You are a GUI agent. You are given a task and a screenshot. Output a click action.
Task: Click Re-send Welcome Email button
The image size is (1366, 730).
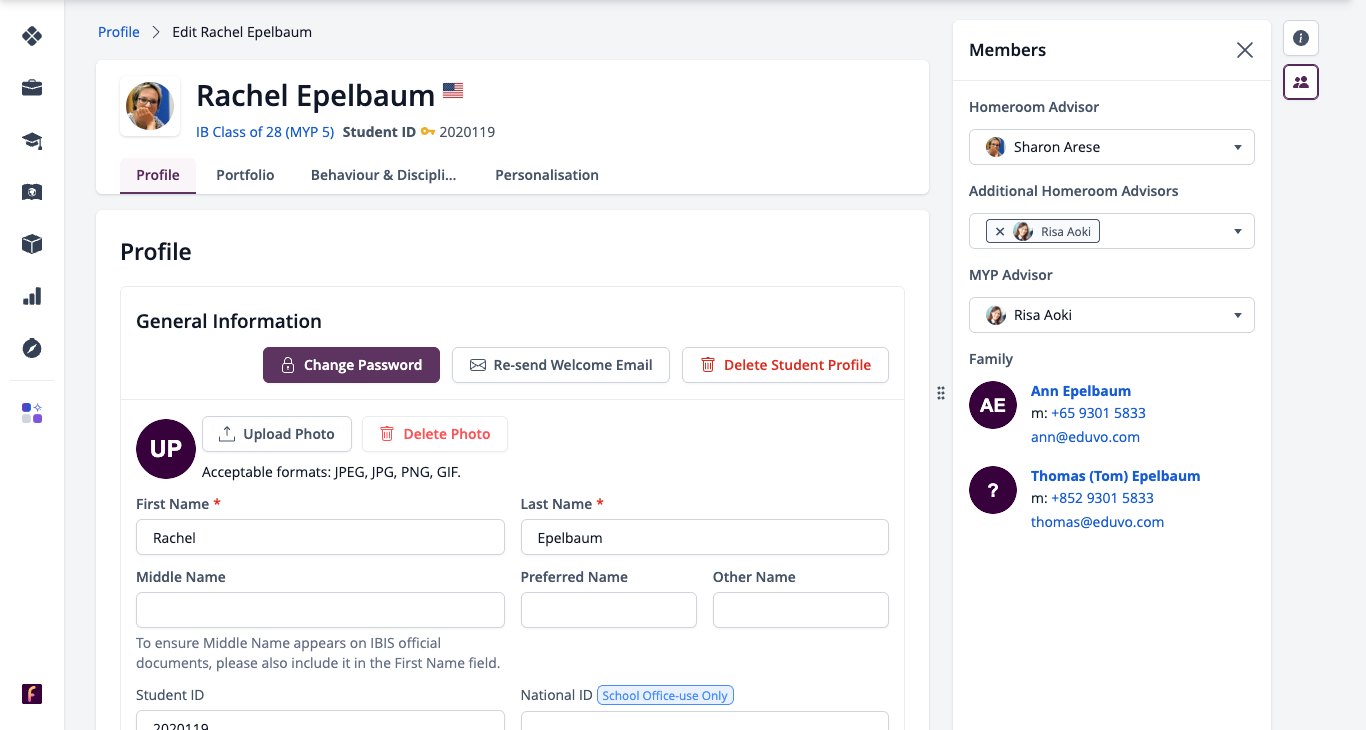click(x=560, y=365)
